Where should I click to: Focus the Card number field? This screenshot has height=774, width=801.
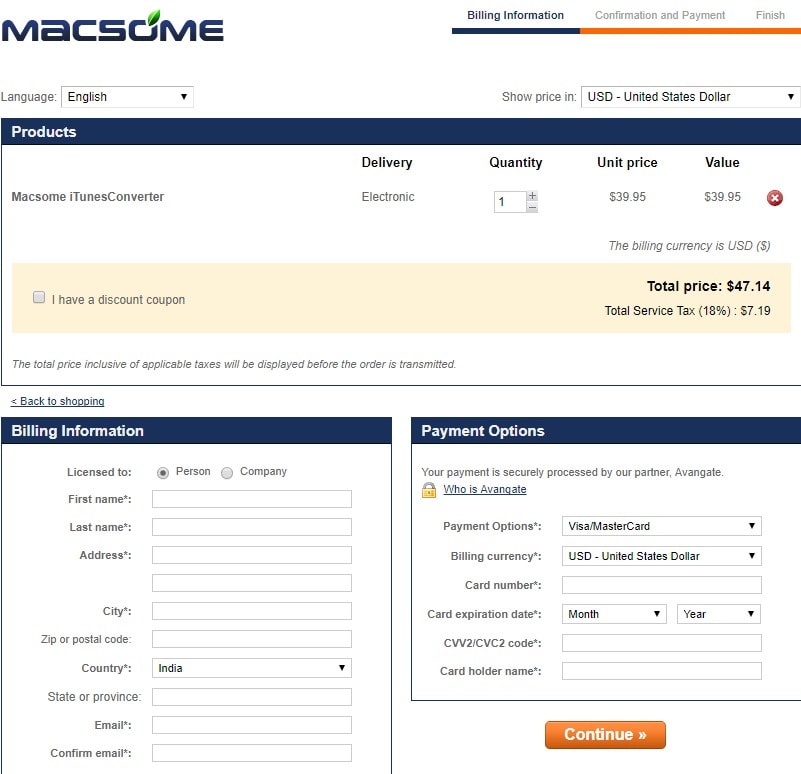(662, 585)
